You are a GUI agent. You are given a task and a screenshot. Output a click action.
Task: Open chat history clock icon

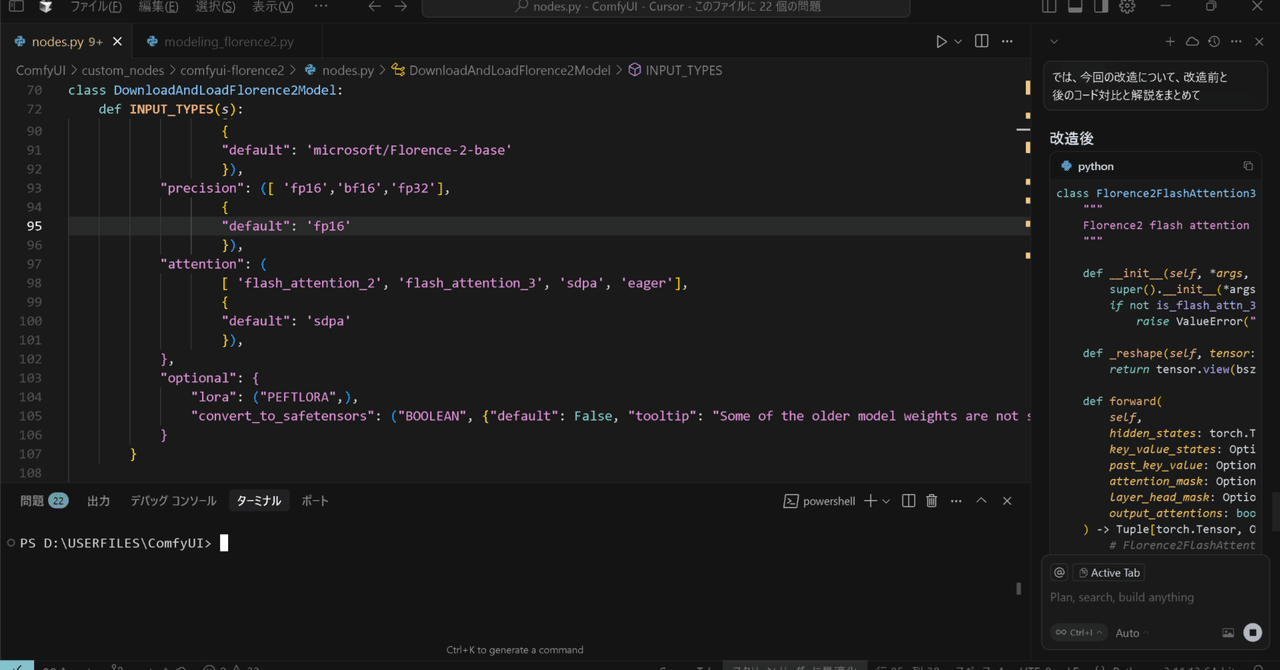click(x=1214, y=42)
